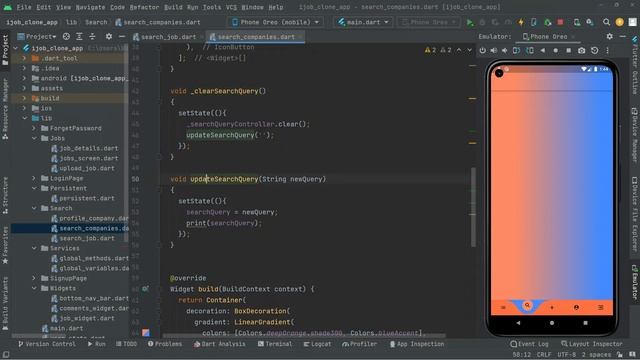Tap profile icon in app bottom nav bar
The image size is (640, 360).
[x=576, y=307]
